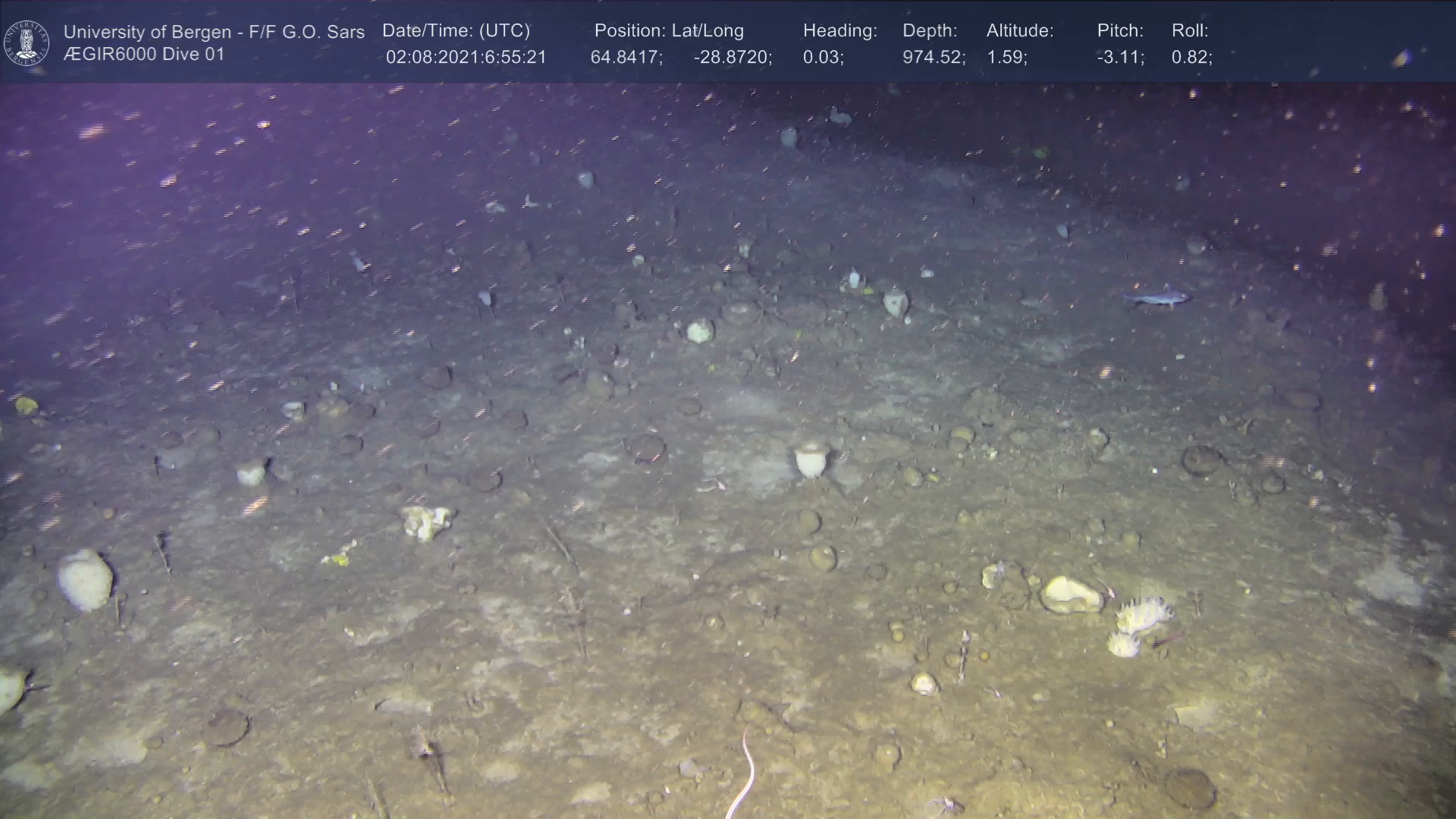Click the irregular white coral fragment
1456x819 pixels.
click(x=425, y=522)
